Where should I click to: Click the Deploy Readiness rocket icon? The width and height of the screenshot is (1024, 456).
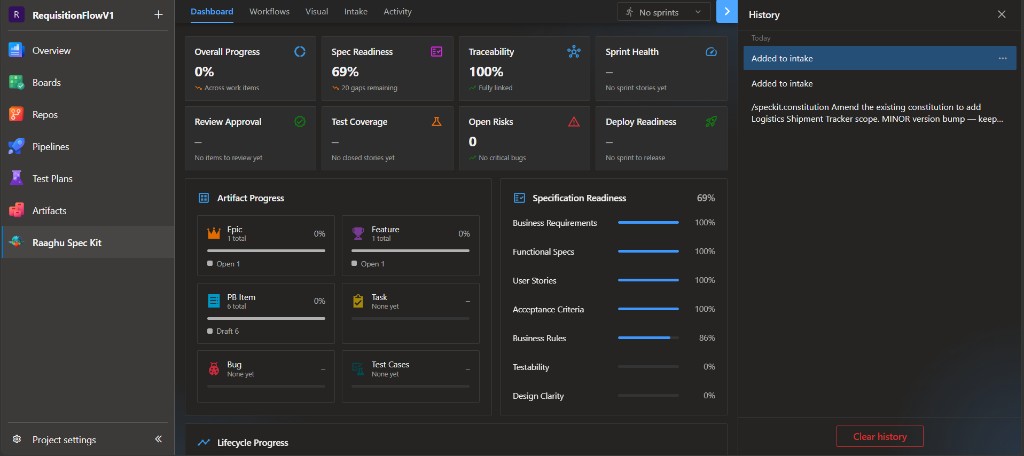(711, 122)
